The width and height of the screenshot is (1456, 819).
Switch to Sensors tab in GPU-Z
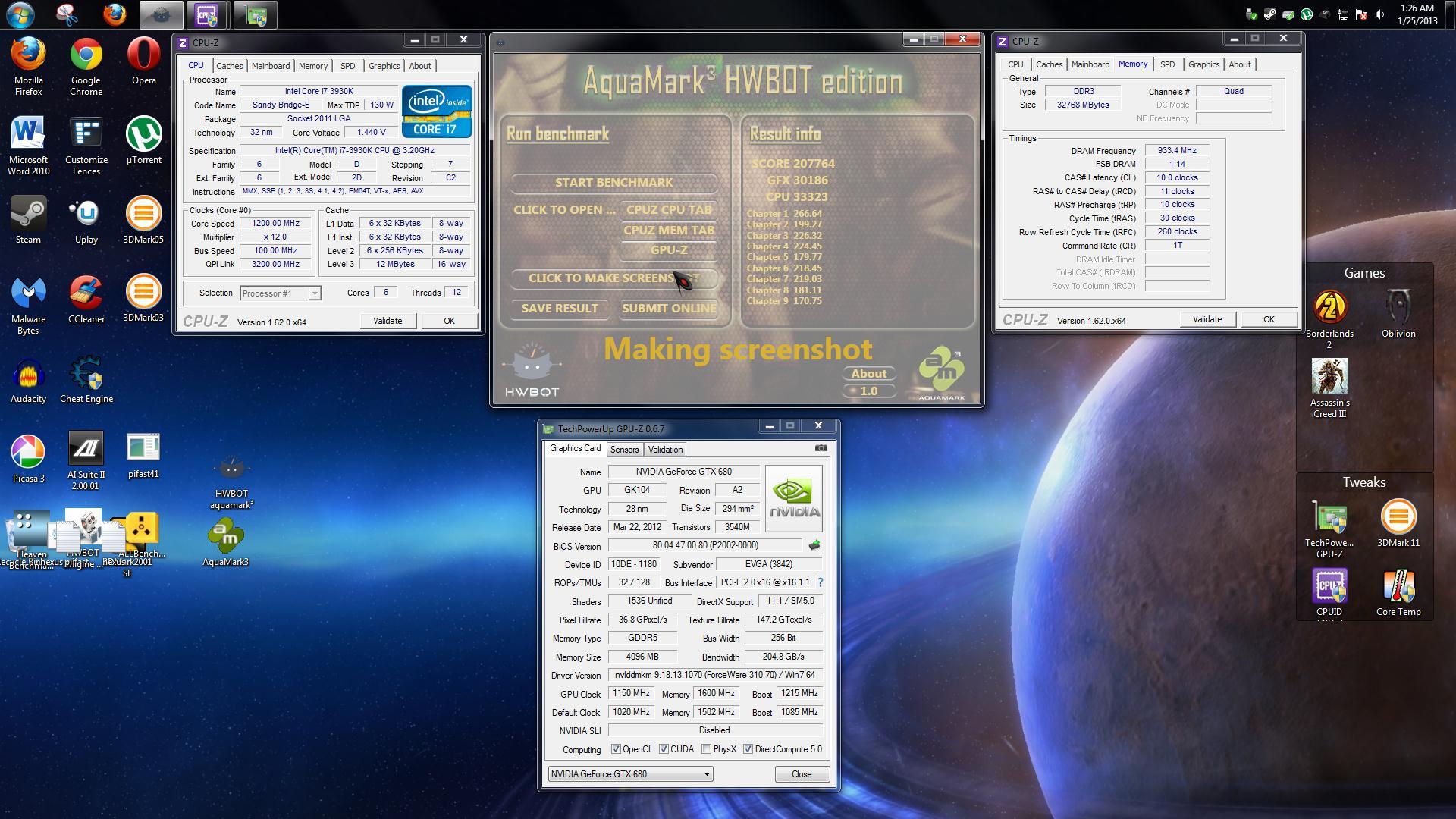point(624,450)
